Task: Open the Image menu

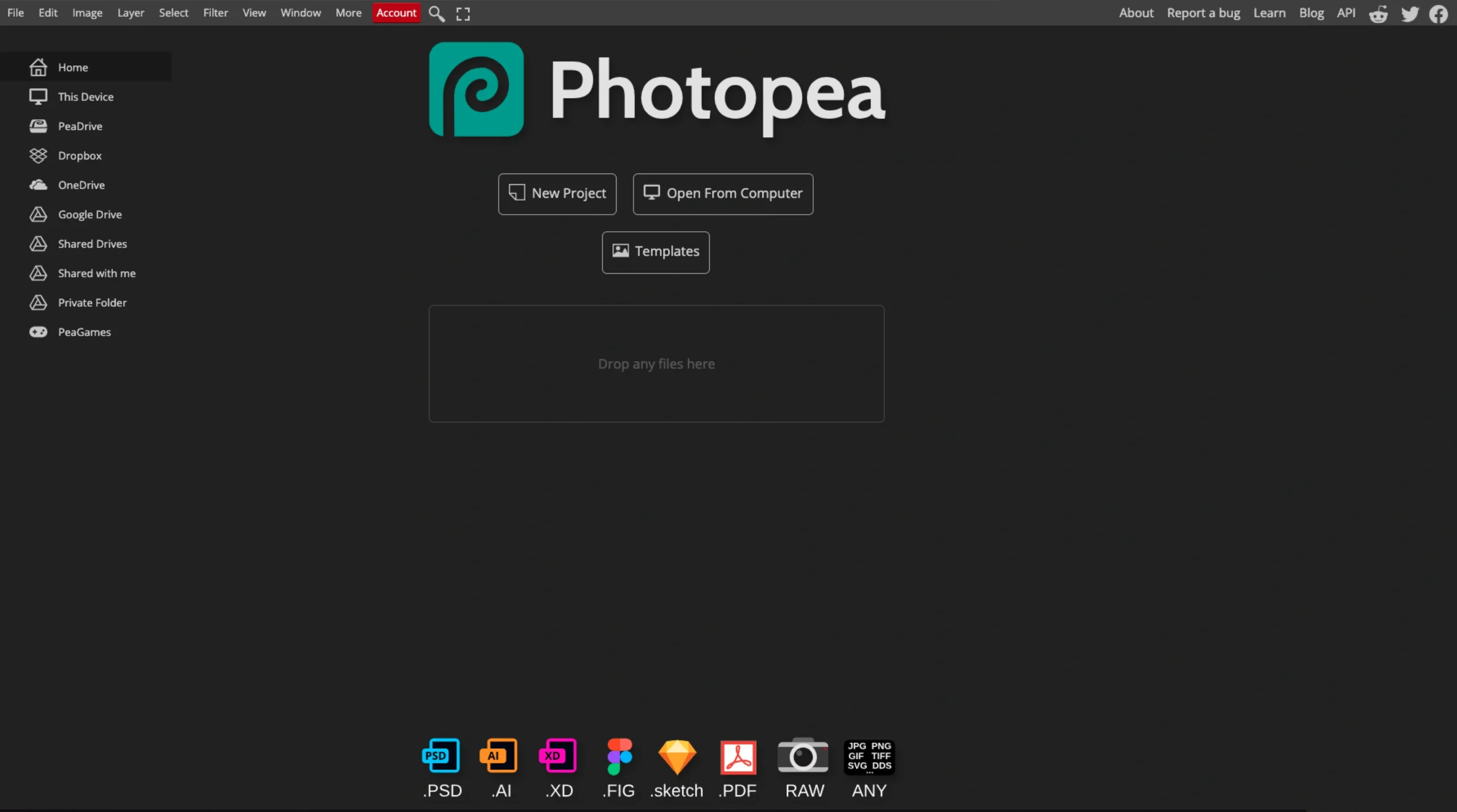Action: point(87,13)
